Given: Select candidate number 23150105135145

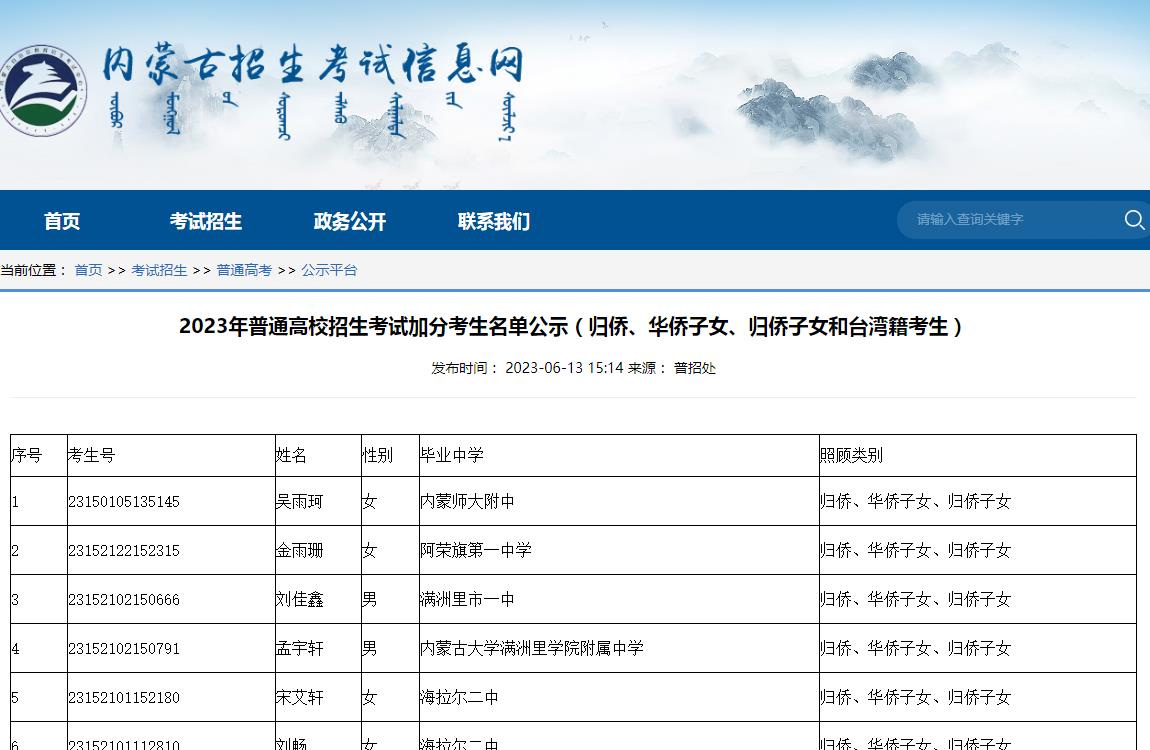Looking at the screenshot, I should tap(124, 501).
